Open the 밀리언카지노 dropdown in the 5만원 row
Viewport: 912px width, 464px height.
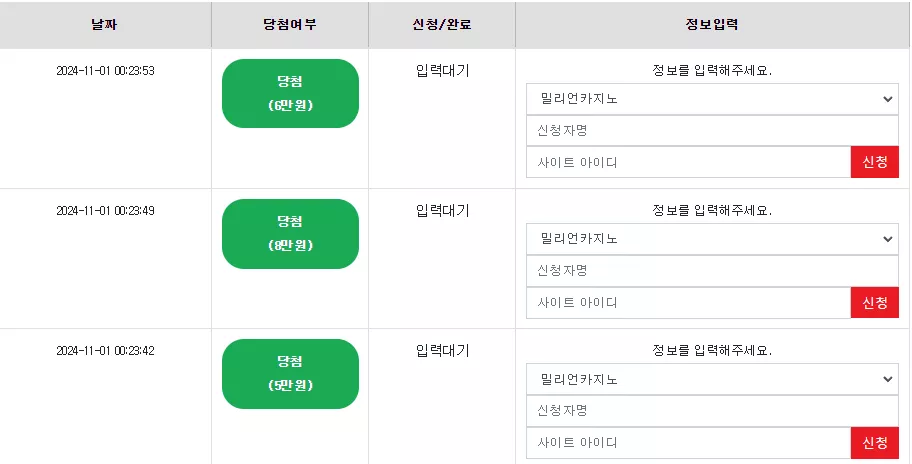point(712,379)
